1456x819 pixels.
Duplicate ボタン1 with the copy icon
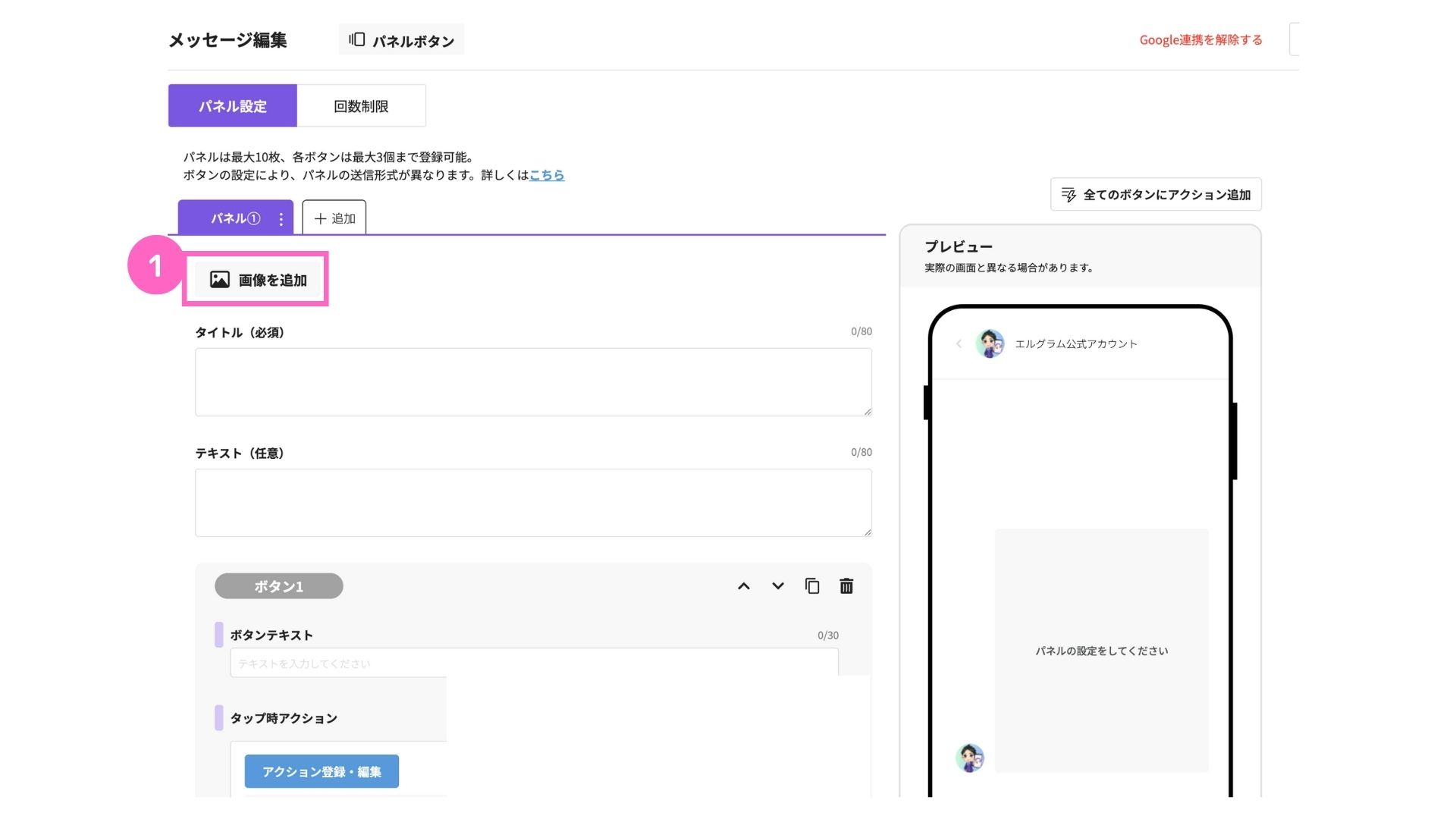812,586
